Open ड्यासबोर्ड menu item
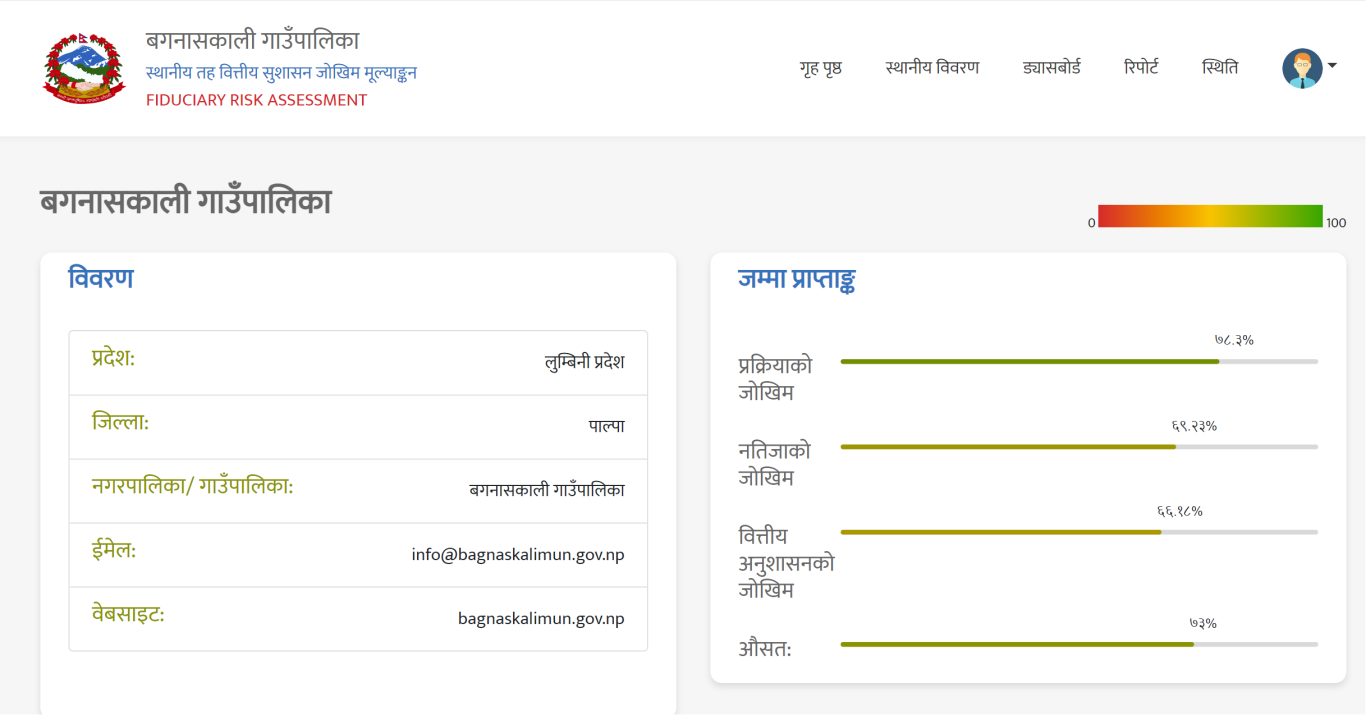The height and width of the screenshot is (715, 1366). pos(1051,68)
